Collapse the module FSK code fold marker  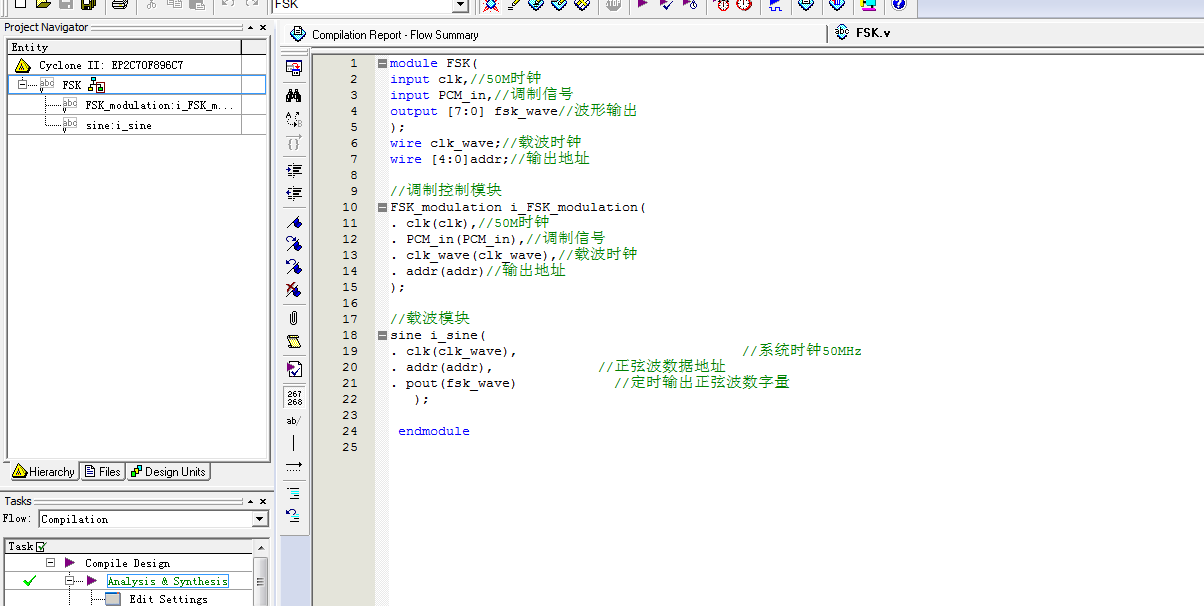[x=382, y=63]
